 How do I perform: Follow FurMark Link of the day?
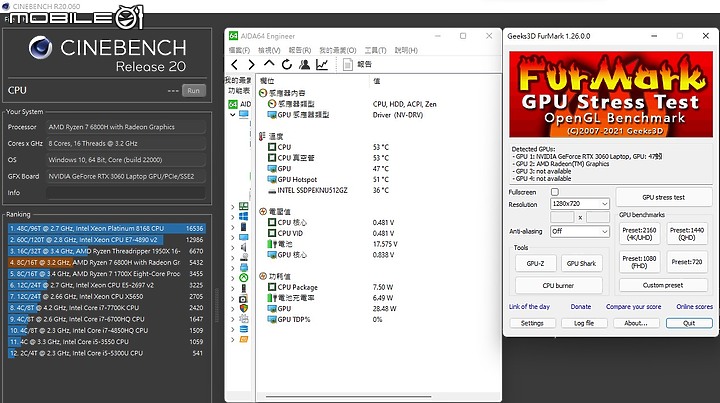click(x=529, y=307)
